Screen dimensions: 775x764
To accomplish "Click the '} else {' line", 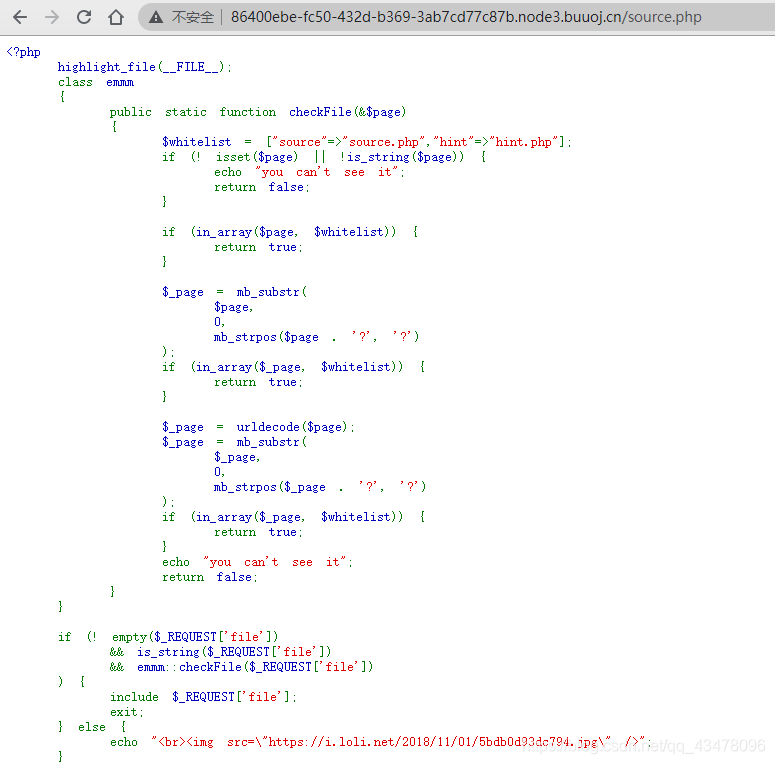I will click(92, 727).
